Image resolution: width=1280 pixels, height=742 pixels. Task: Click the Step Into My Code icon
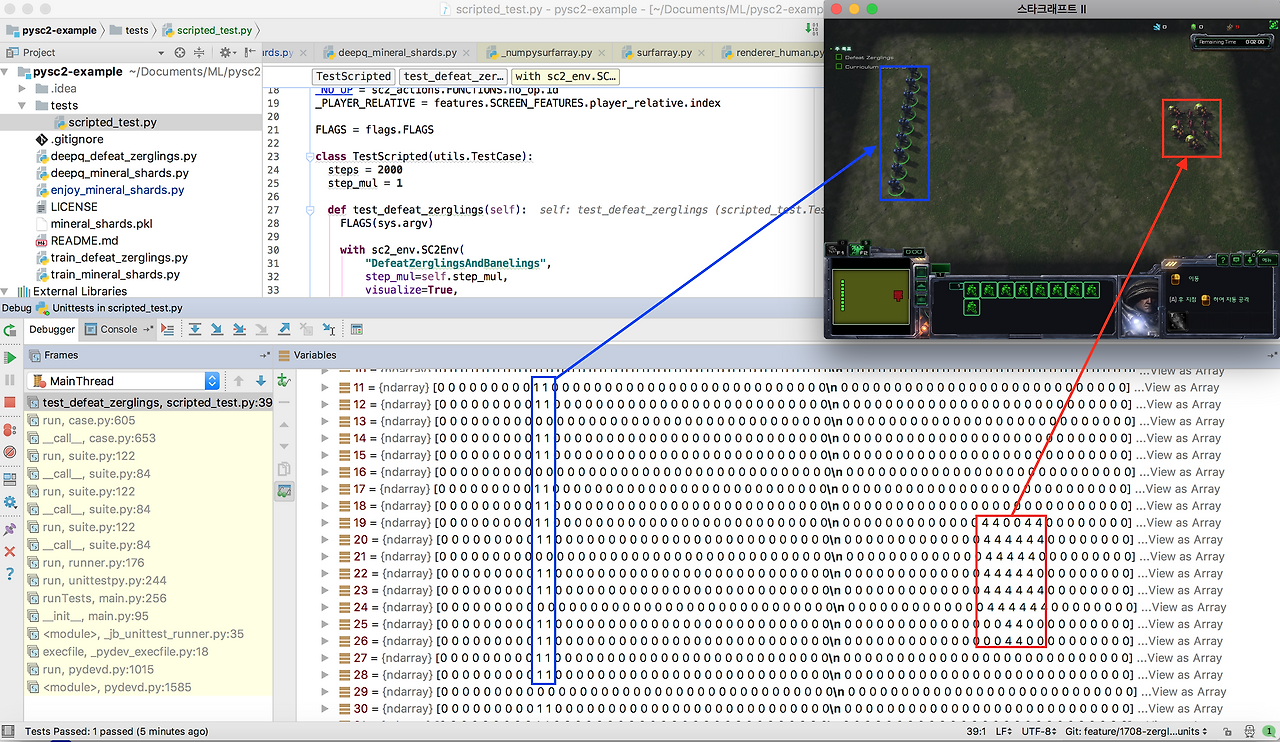[240, 329]
